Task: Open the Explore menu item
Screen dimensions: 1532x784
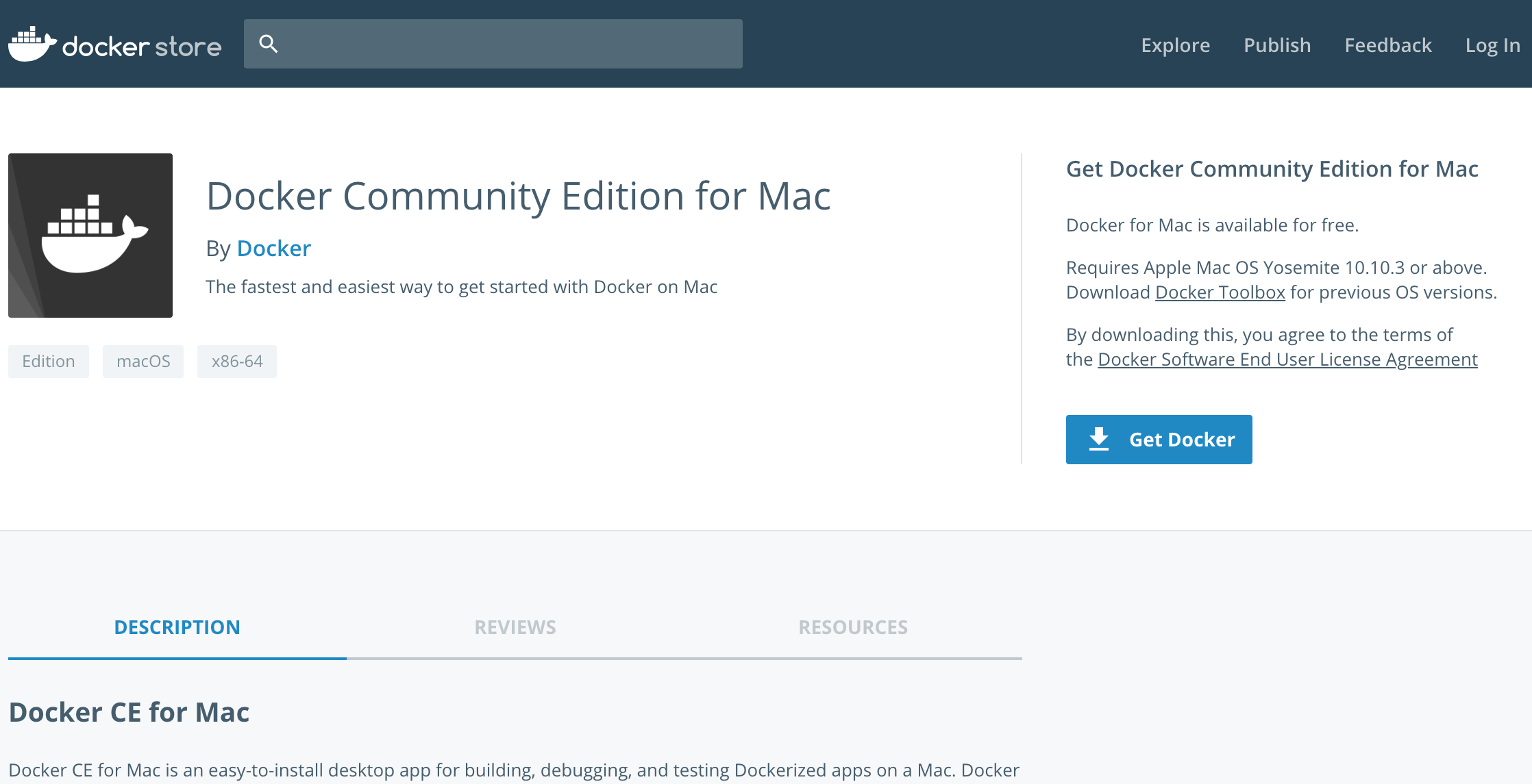Action: 1175,45
